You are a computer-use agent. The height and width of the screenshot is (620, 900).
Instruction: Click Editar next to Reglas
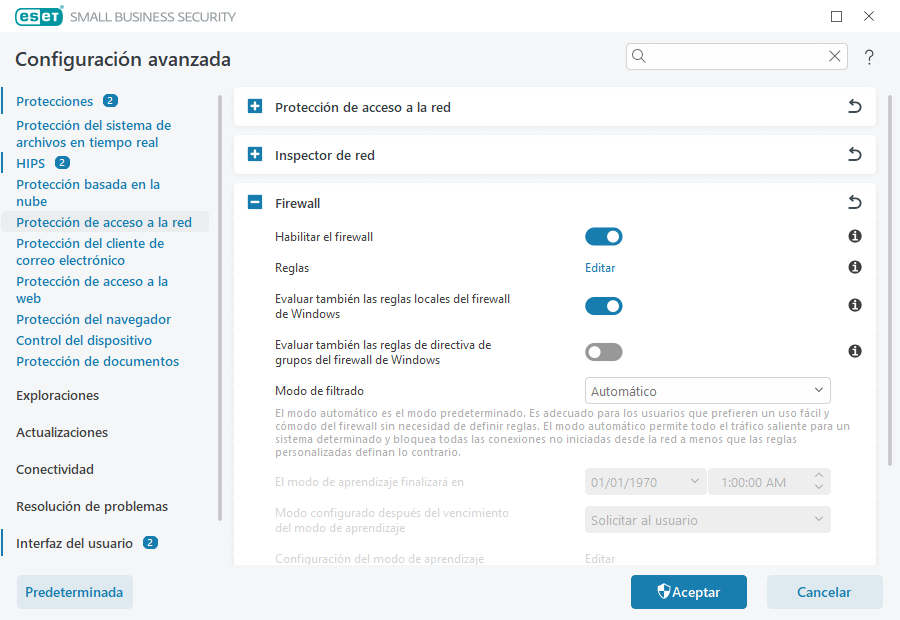(x=600, y=268)
